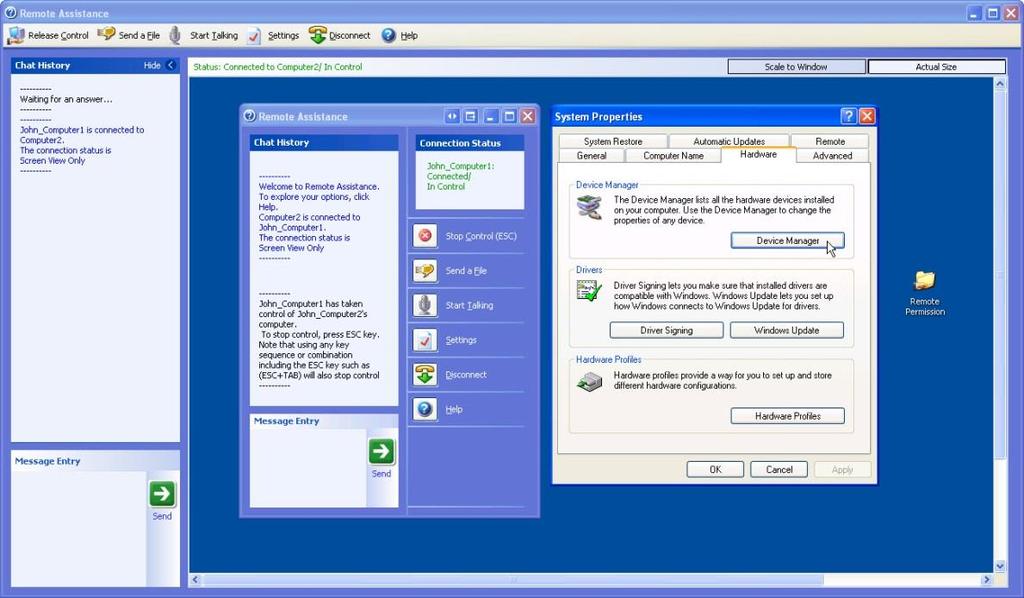The height and width of the screenshot is (598, 1024).
Task: Click the Send arrow in the outer Message Entry
Action: click(x=162, y=494)
